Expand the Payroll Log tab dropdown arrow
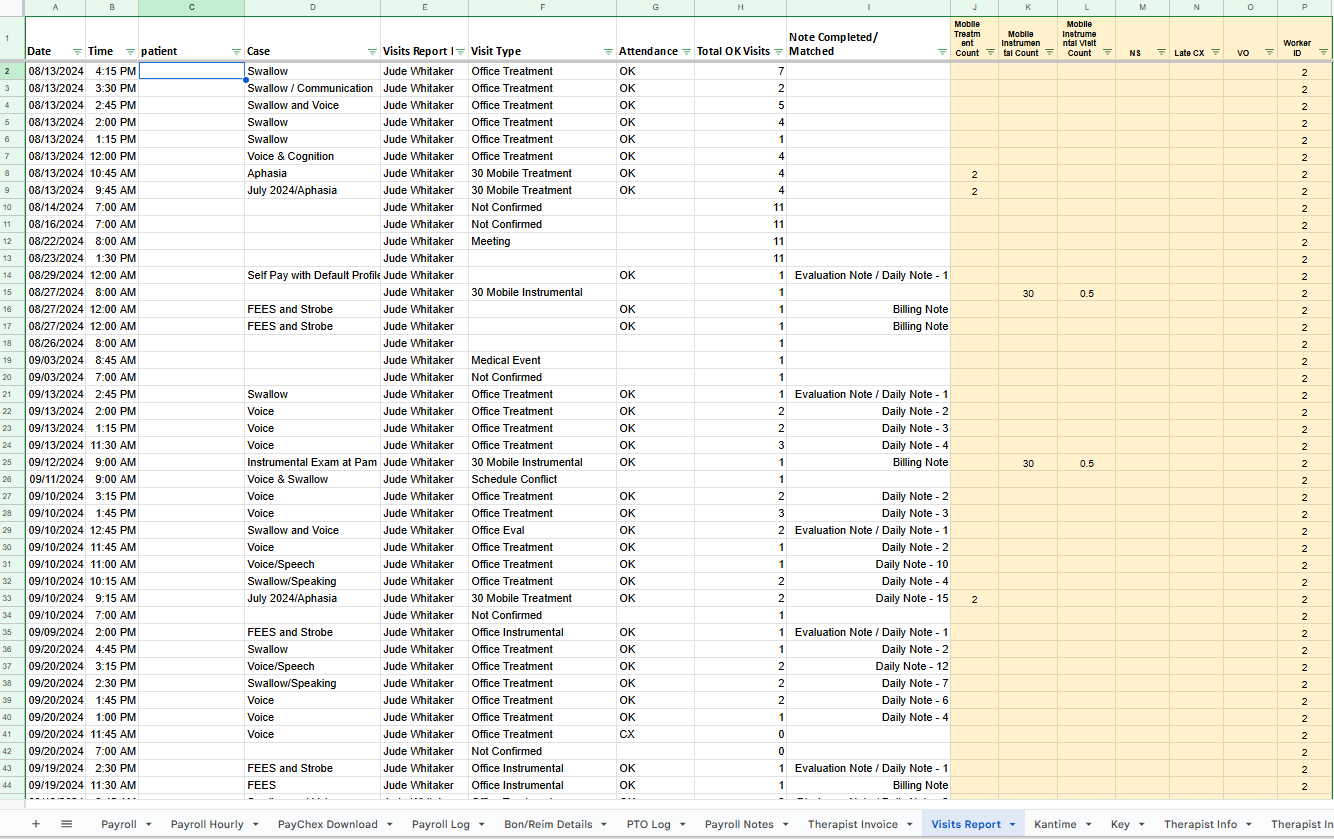Image resolution: width=1334 pixels, height=839 pixels. tap(482, 825)
